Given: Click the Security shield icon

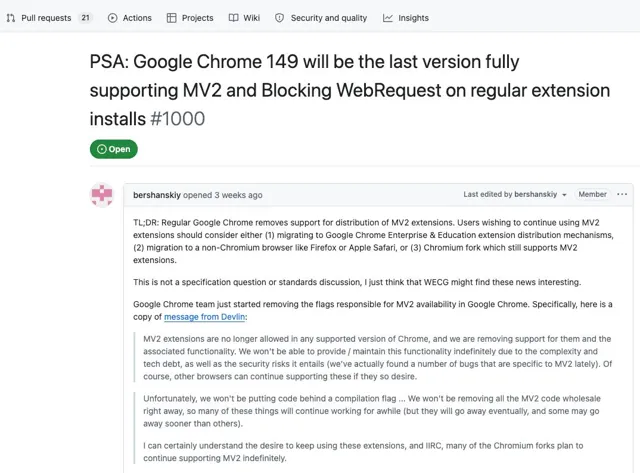Looking at the screenshot, I should 280,18.
